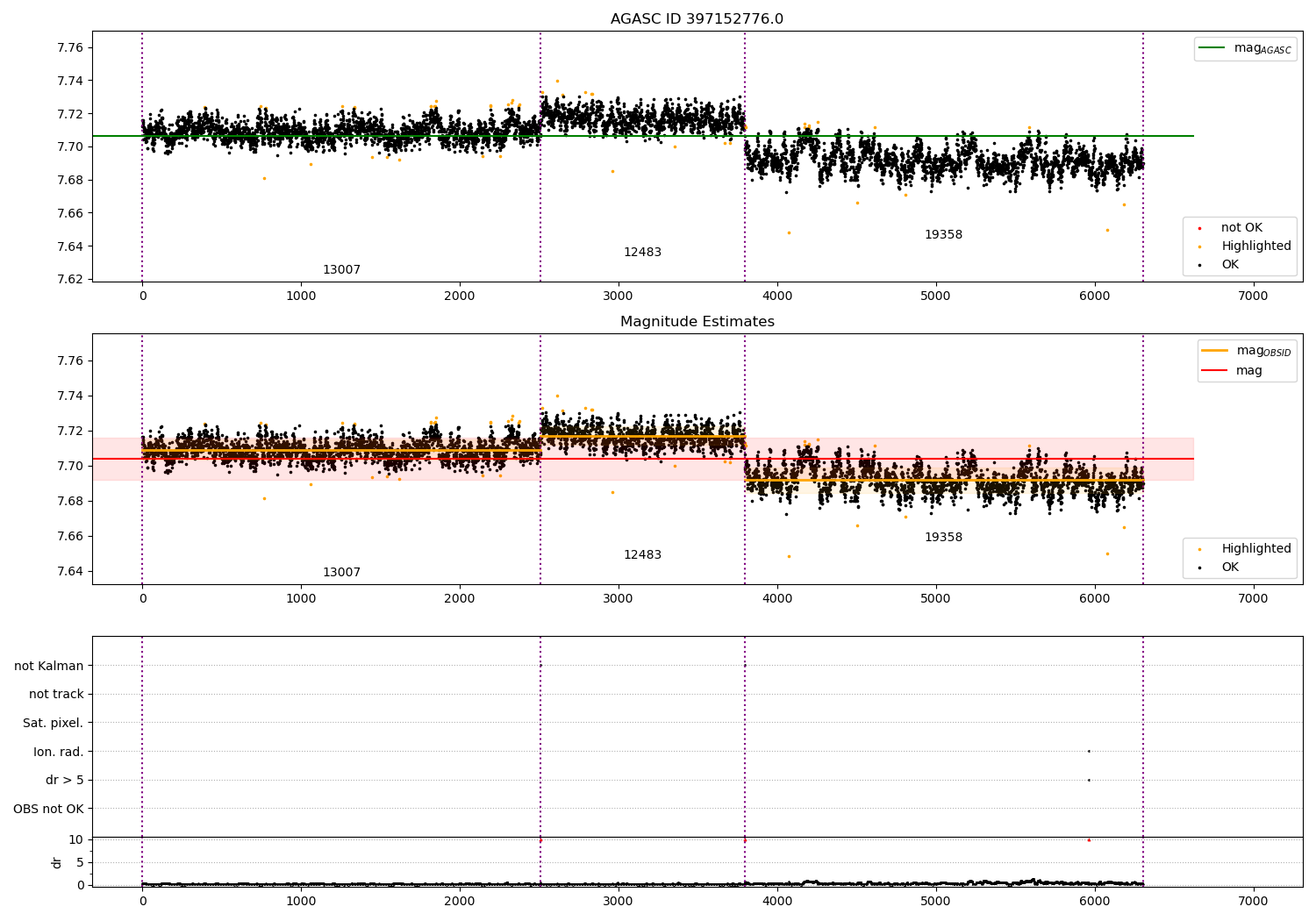Click the '10' tick on the dr axis
This screenshot has height=921, width=1316.
[75, 840]
